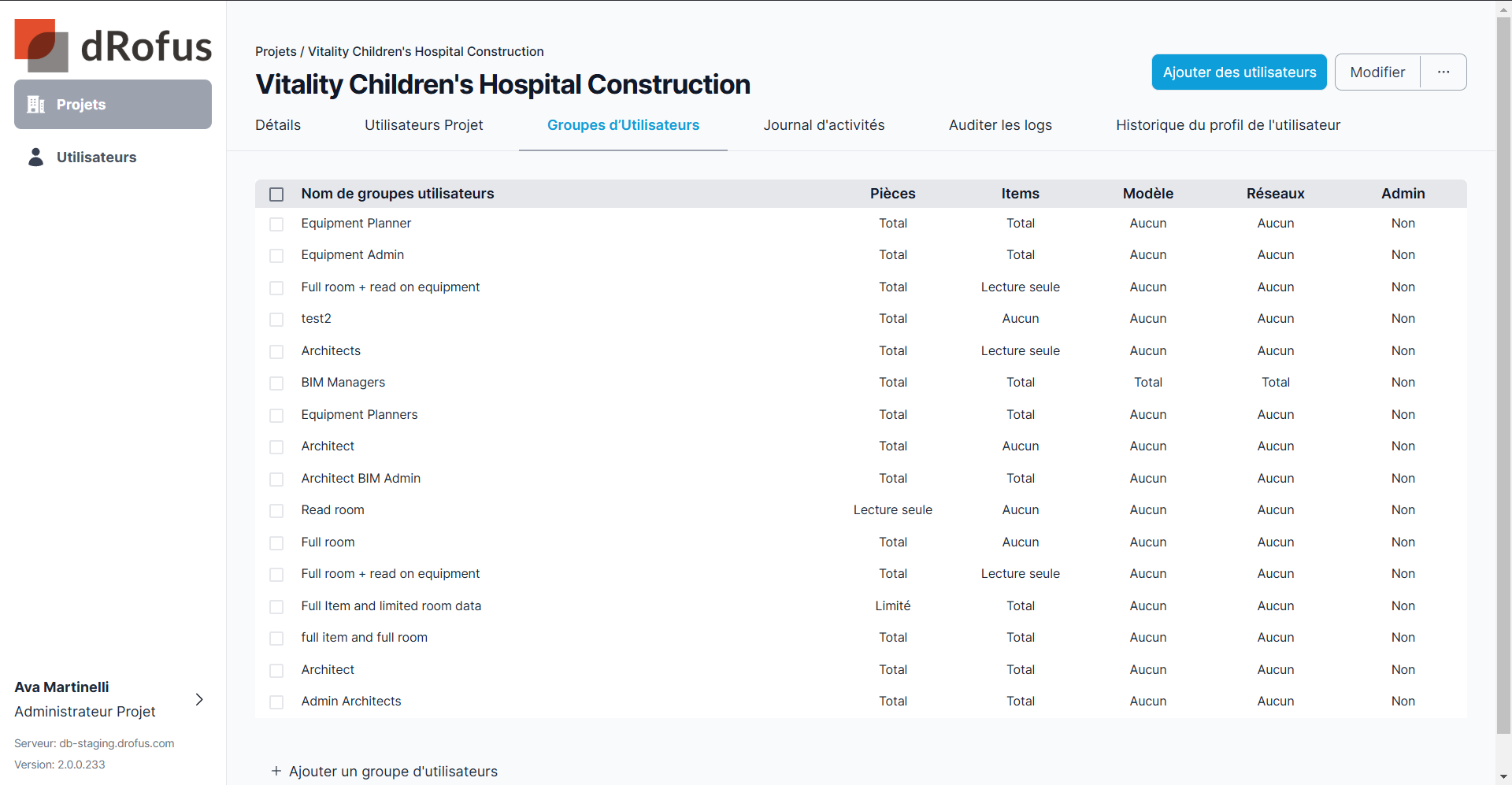Click the Modifier button
Image resolution: width=1512 pixels, height=785 pixels.
coord(1377,72)
